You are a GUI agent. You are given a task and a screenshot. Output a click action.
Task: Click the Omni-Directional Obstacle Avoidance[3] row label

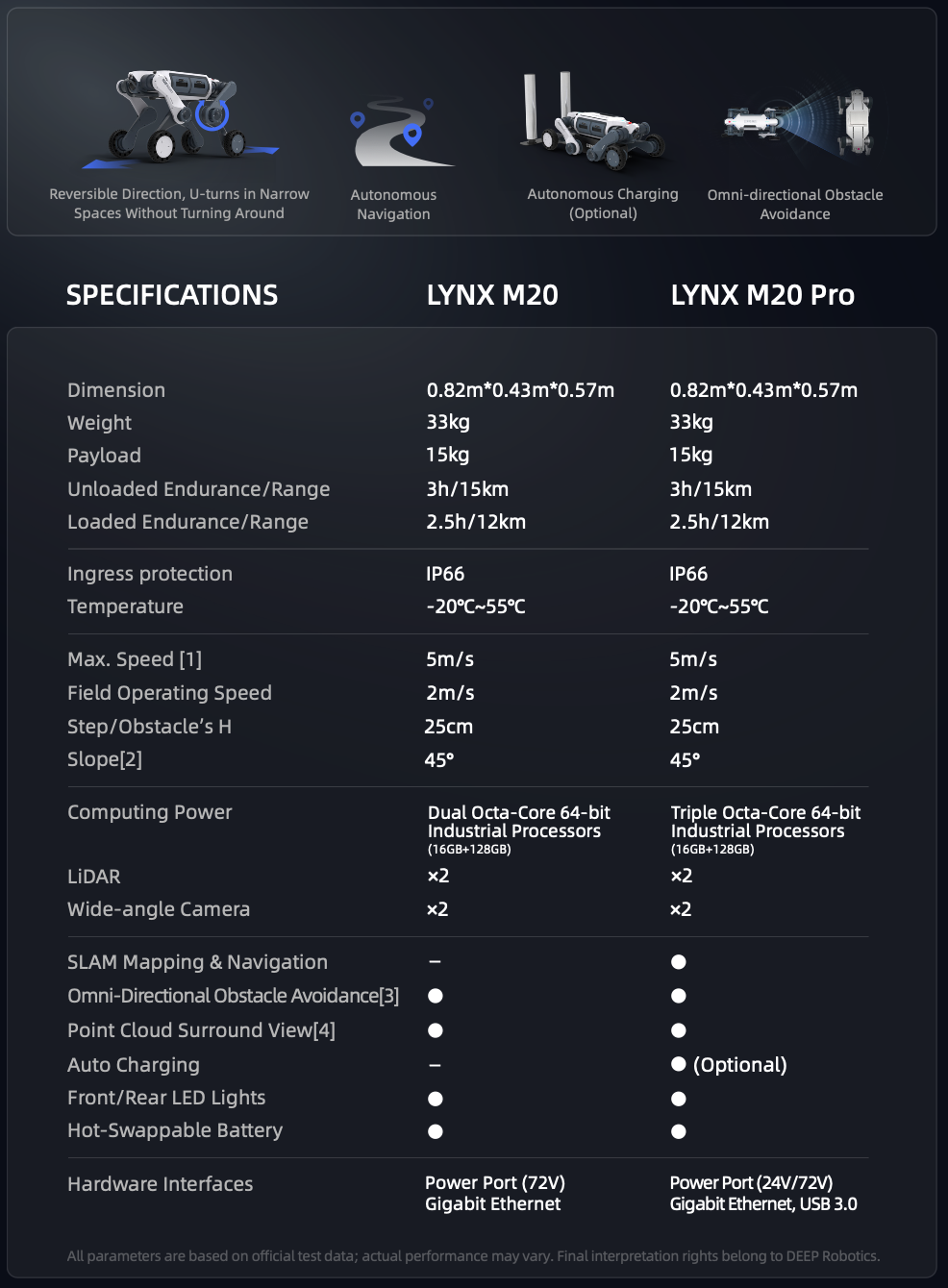pyautogui.click(x=233, y=996)
